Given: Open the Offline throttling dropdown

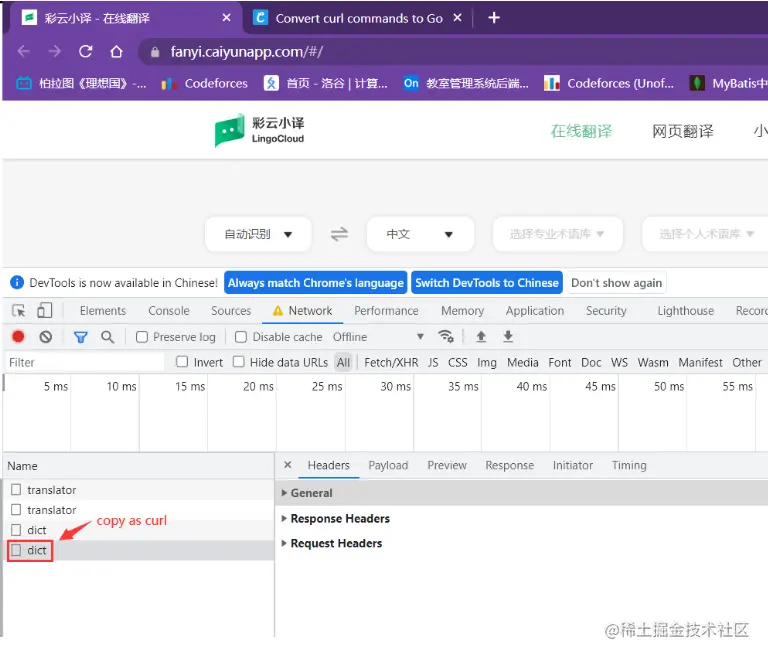Looking at the screenshot, I should 378,337.
